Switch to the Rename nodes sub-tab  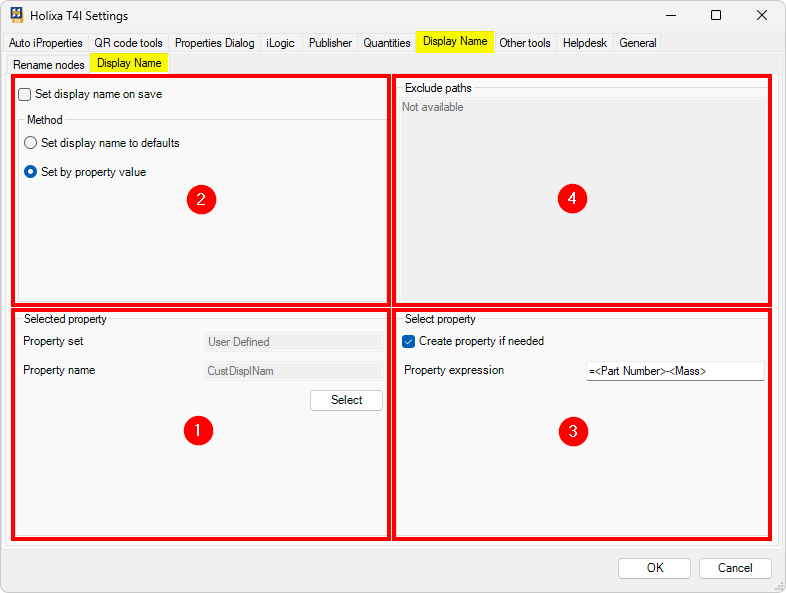coord(49,65)
